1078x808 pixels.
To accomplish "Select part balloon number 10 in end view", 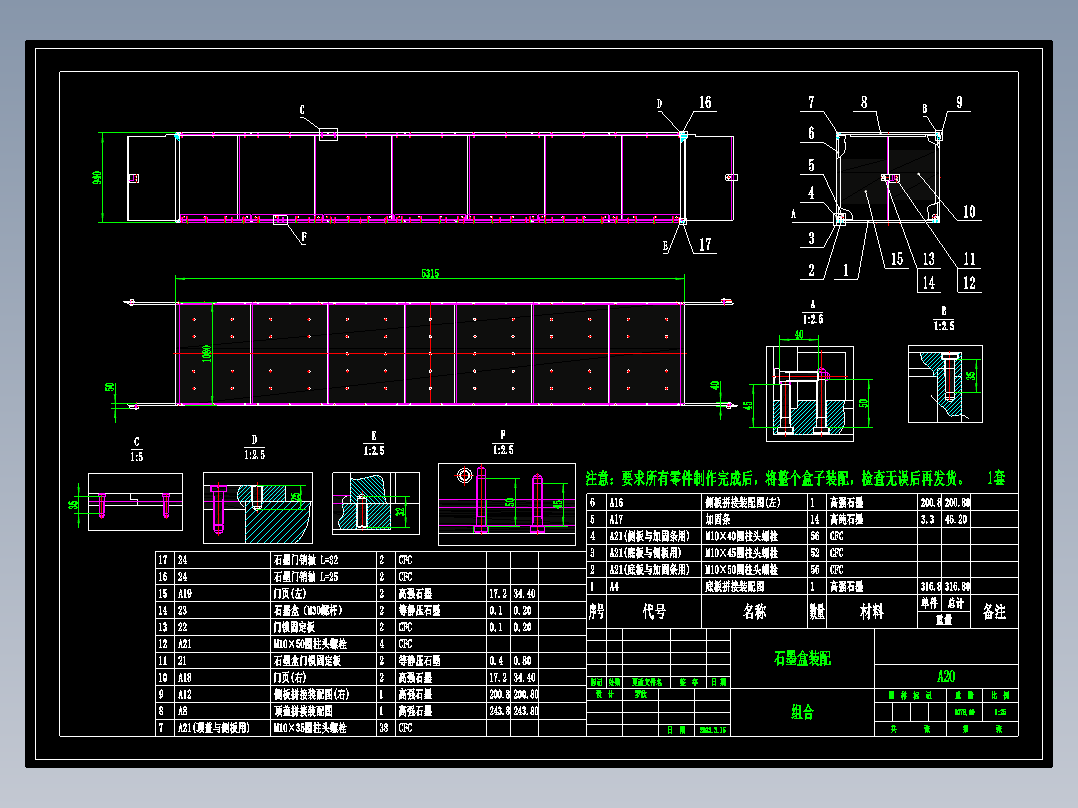I will [969, 212].
